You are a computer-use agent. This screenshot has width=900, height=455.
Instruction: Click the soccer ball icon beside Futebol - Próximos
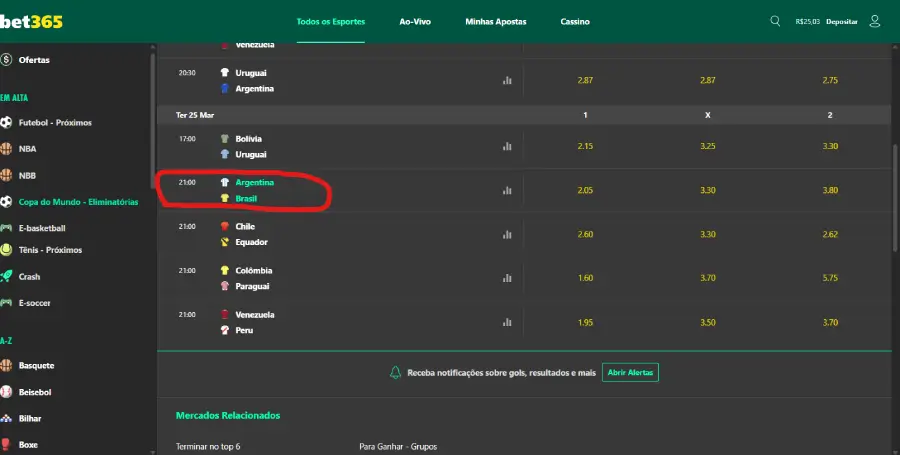point(6,122)
